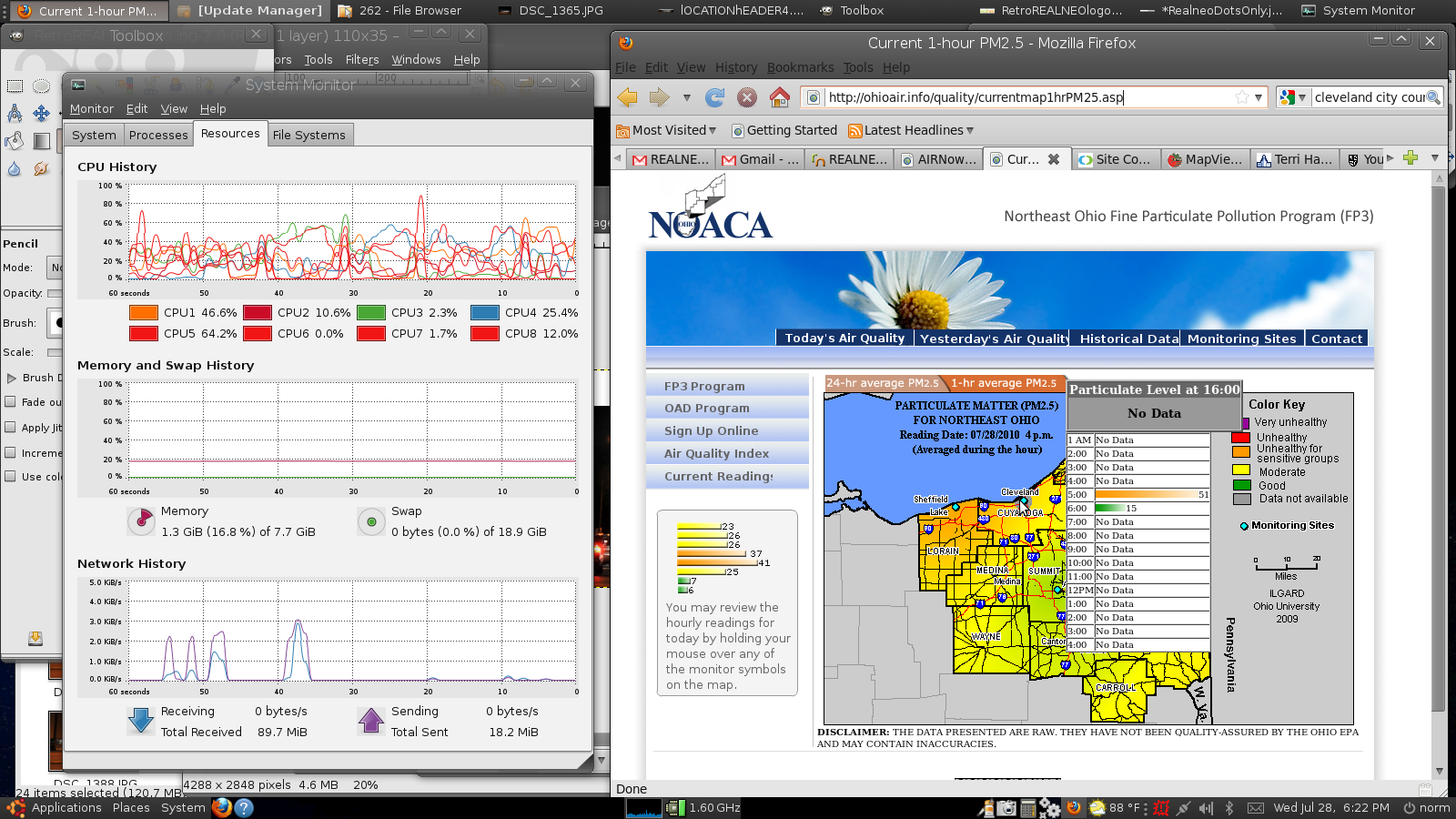The height and width of the screenshot is (819, 1456).
Task: Click the CPU1 orange color swatch
Action: [x=144, y=312]
